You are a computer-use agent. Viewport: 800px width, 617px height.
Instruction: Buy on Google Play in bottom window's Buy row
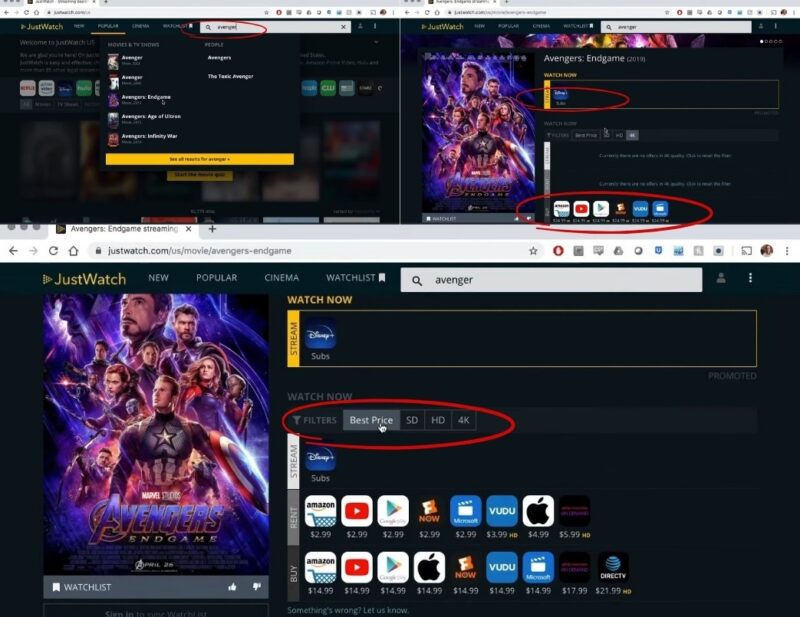point(393,567)
